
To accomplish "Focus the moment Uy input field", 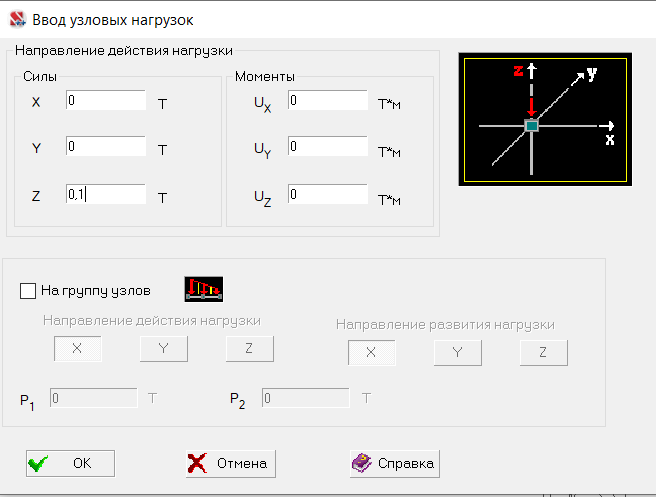I will point(328,146).
